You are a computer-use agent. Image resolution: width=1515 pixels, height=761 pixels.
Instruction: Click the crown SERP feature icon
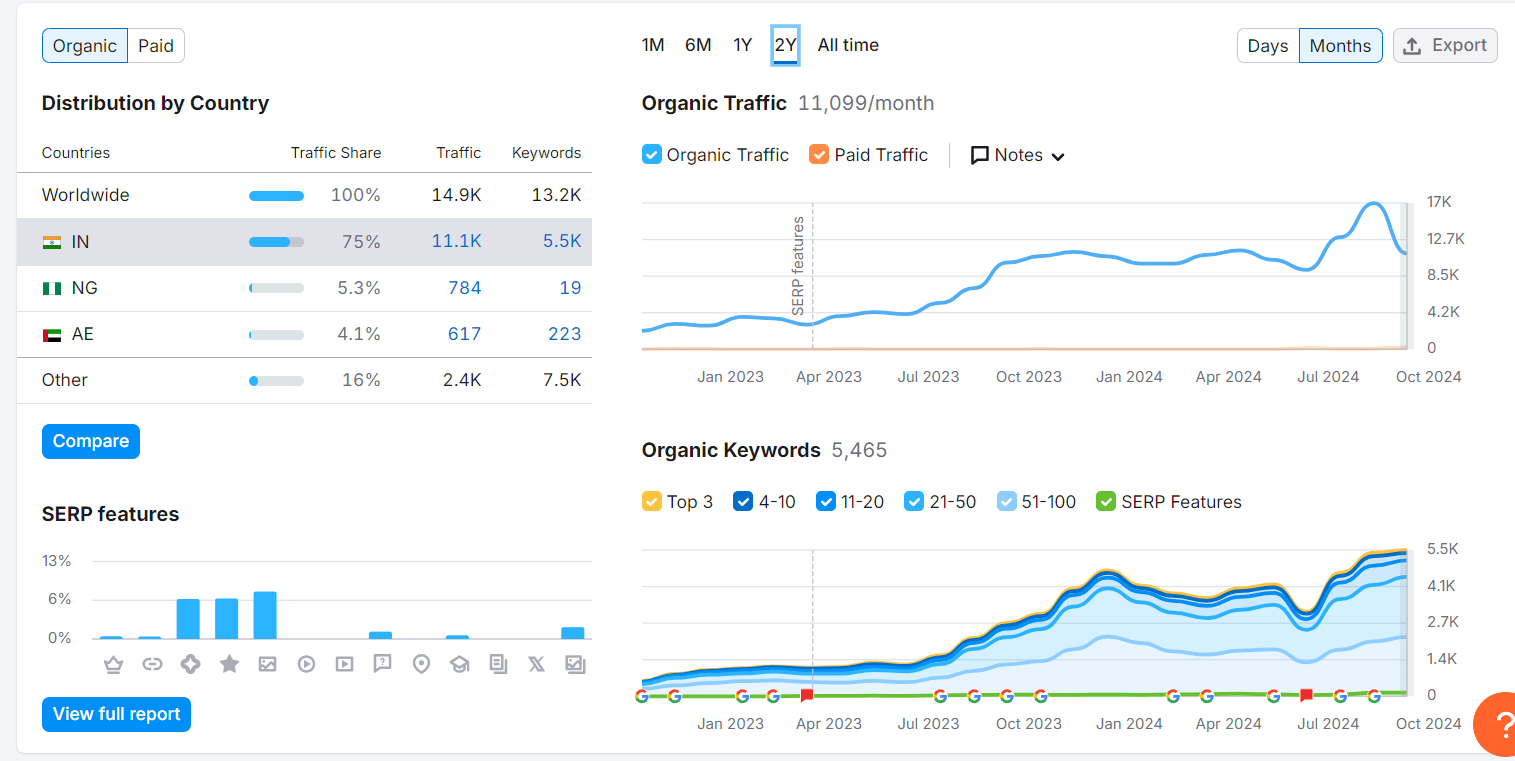113,664
